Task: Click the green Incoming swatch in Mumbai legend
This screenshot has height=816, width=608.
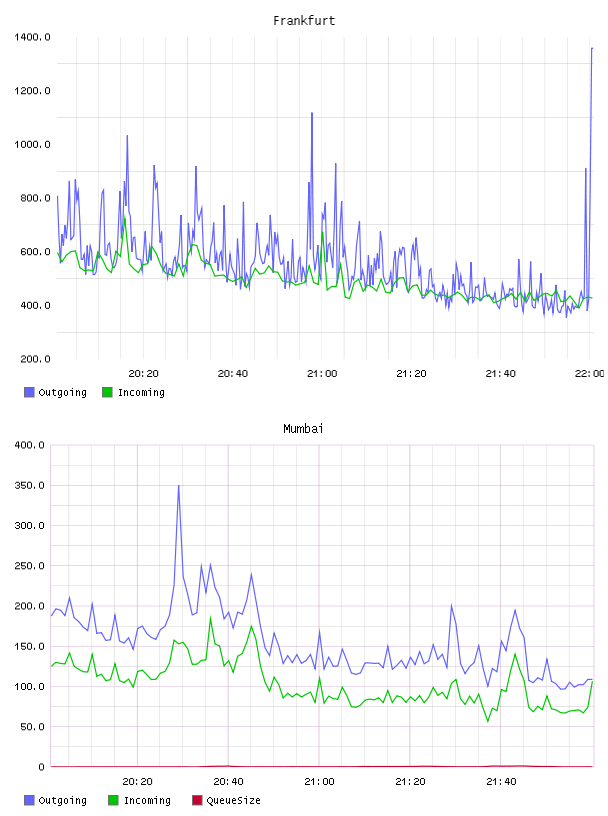Action: [113, 800]
